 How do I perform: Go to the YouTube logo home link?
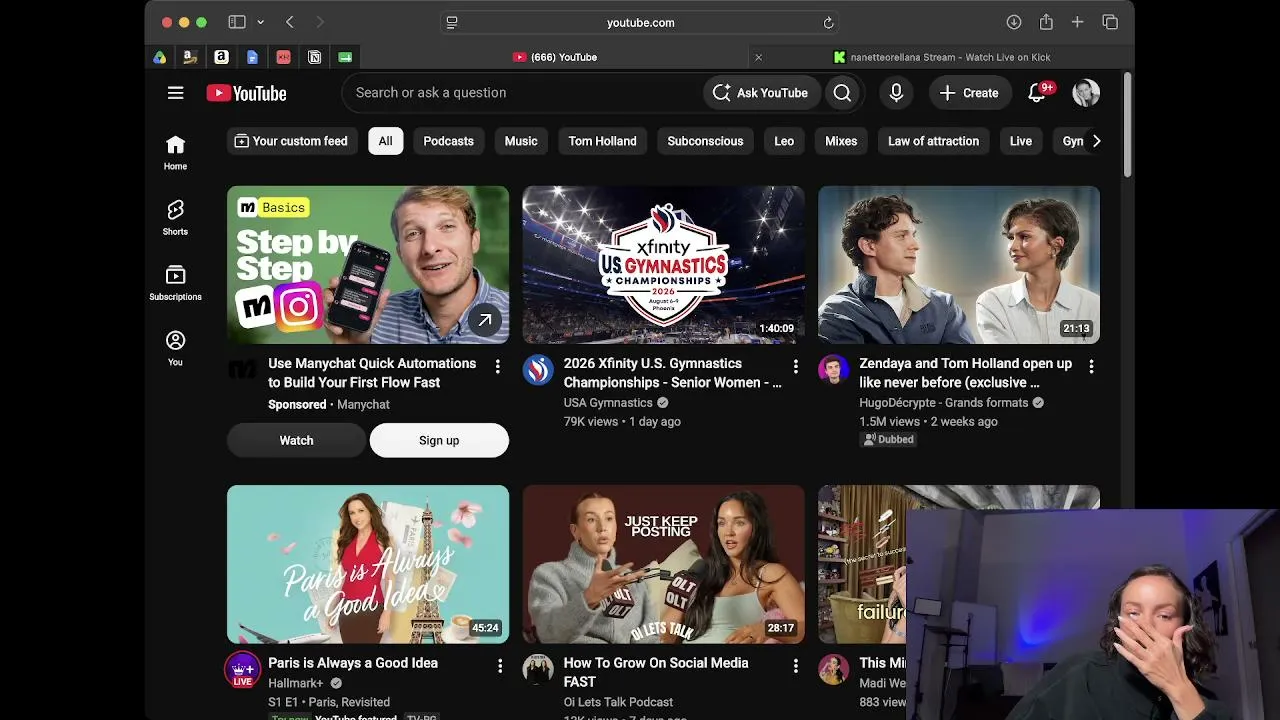[246, 93]
